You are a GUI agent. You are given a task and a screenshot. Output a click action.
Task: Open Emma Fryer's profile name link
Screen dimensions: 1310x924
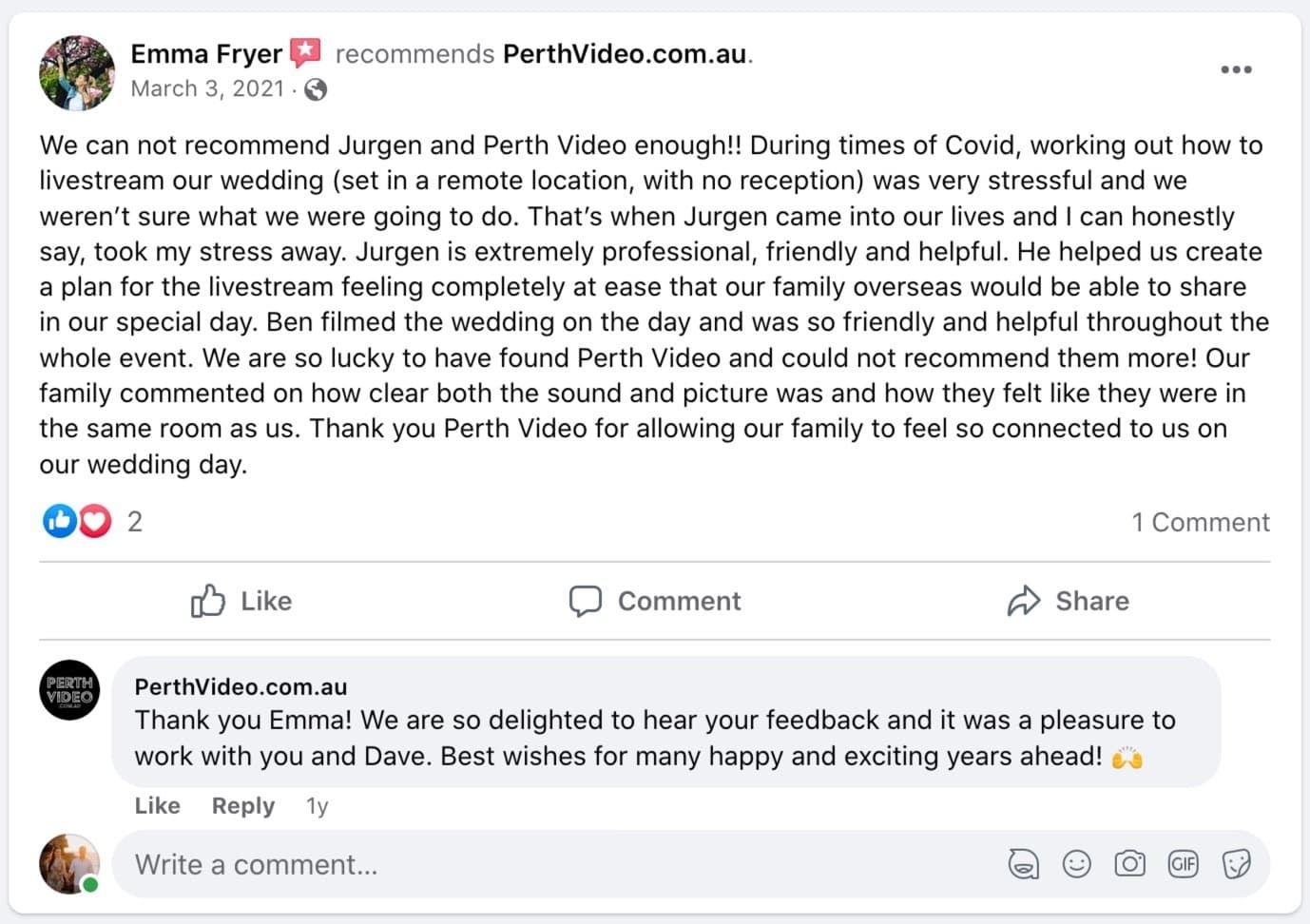tap(206, 54)
